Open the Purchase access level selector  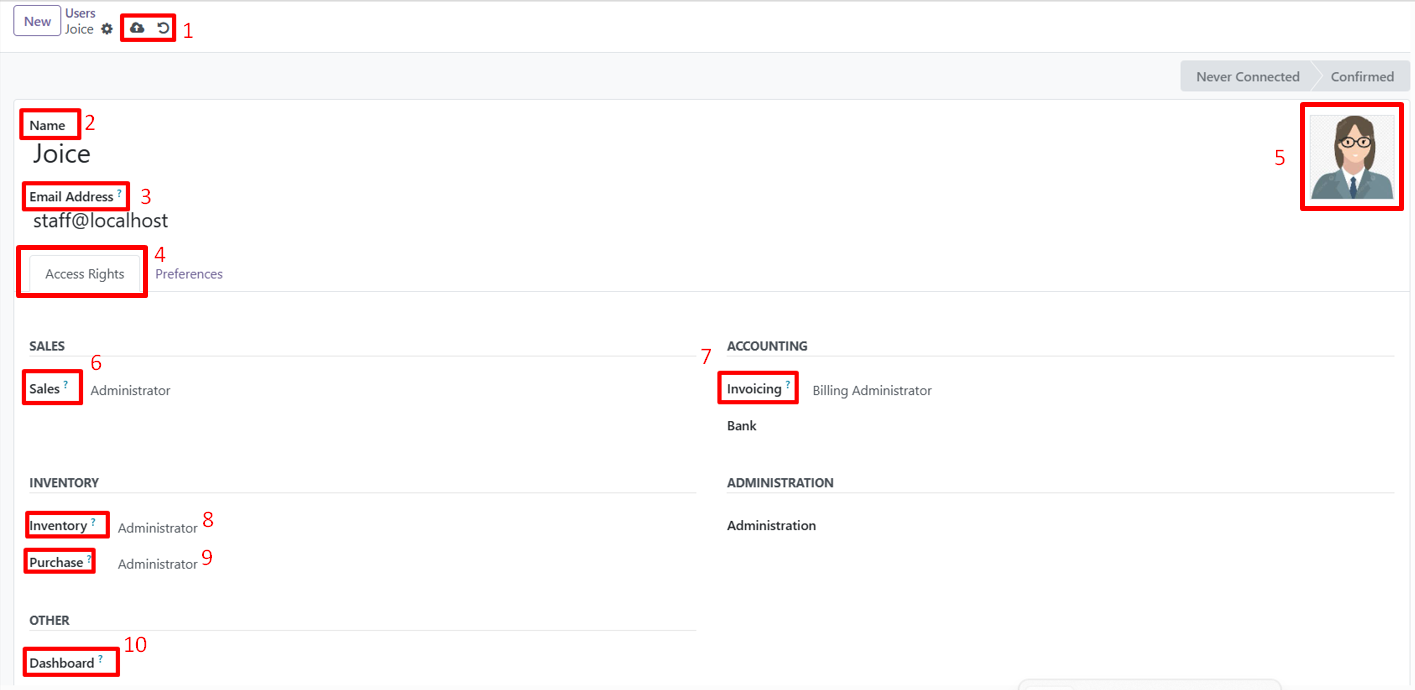pyautogui.click(x=157, y=563)
